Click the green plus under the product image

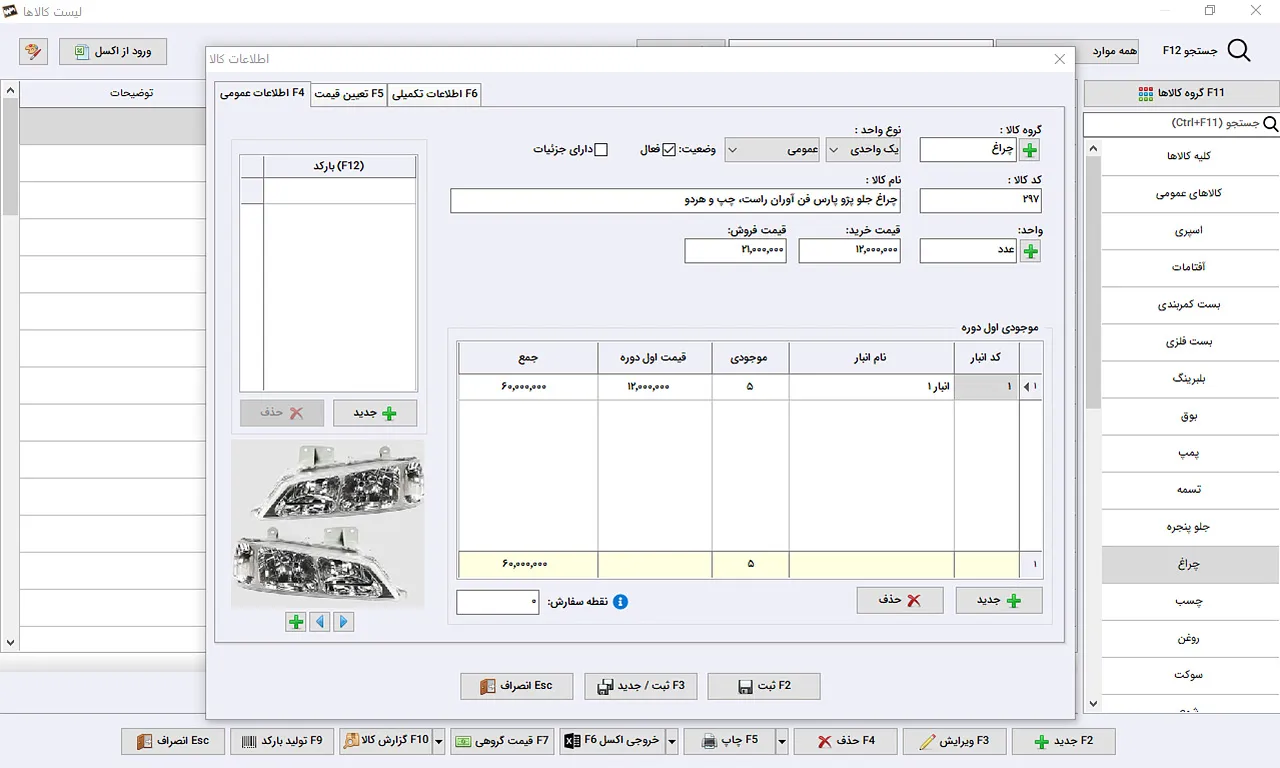pyautogui.click(x=296, y=622)
